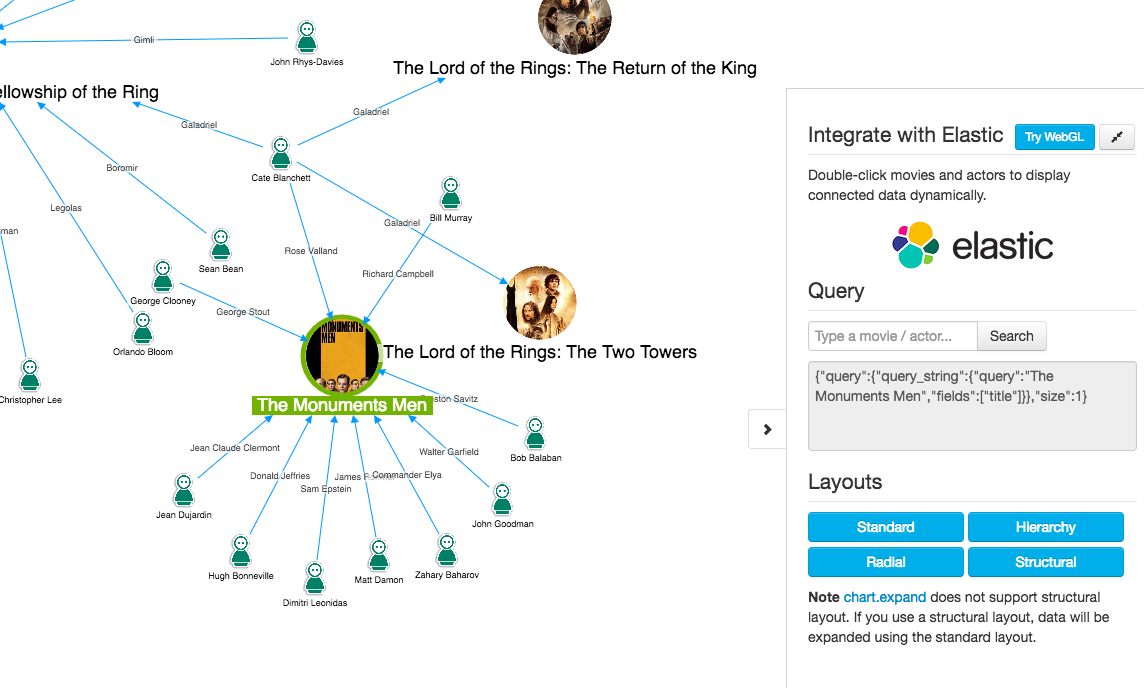Viewport: 1144px width, 688px height.
Task: Click the Cate Blanchett actor node icon
Action: (x=281, y=154)
